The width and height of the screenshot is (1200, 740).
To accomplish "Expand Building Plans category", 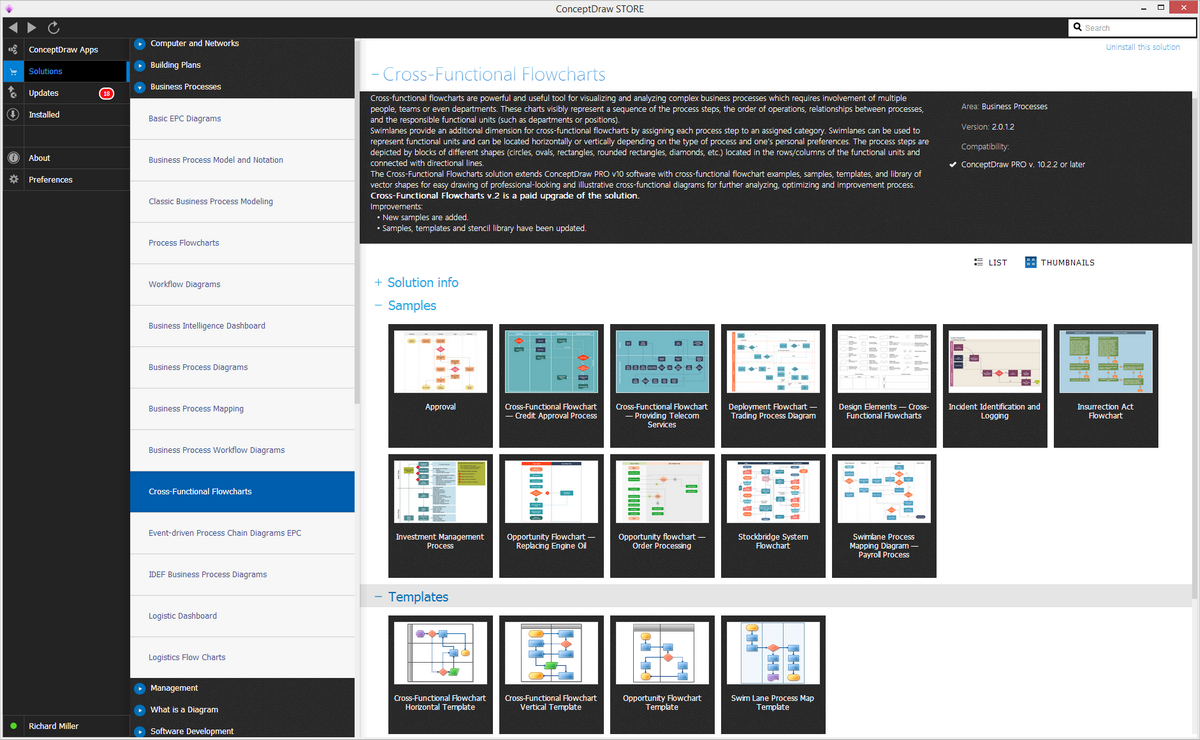I will coord(139,65).
